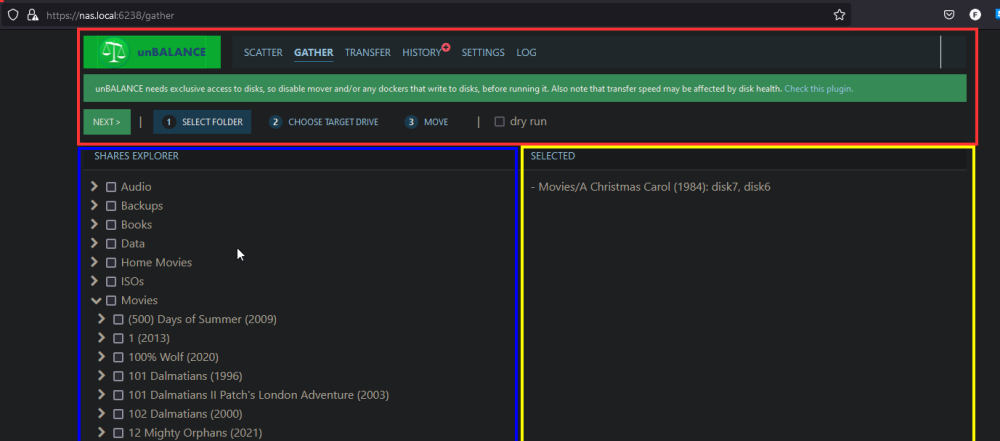The width and height of the screenshot is (1000, 441).
Task: Expand the Audio share folder
Action: click(x=94, y=186)
